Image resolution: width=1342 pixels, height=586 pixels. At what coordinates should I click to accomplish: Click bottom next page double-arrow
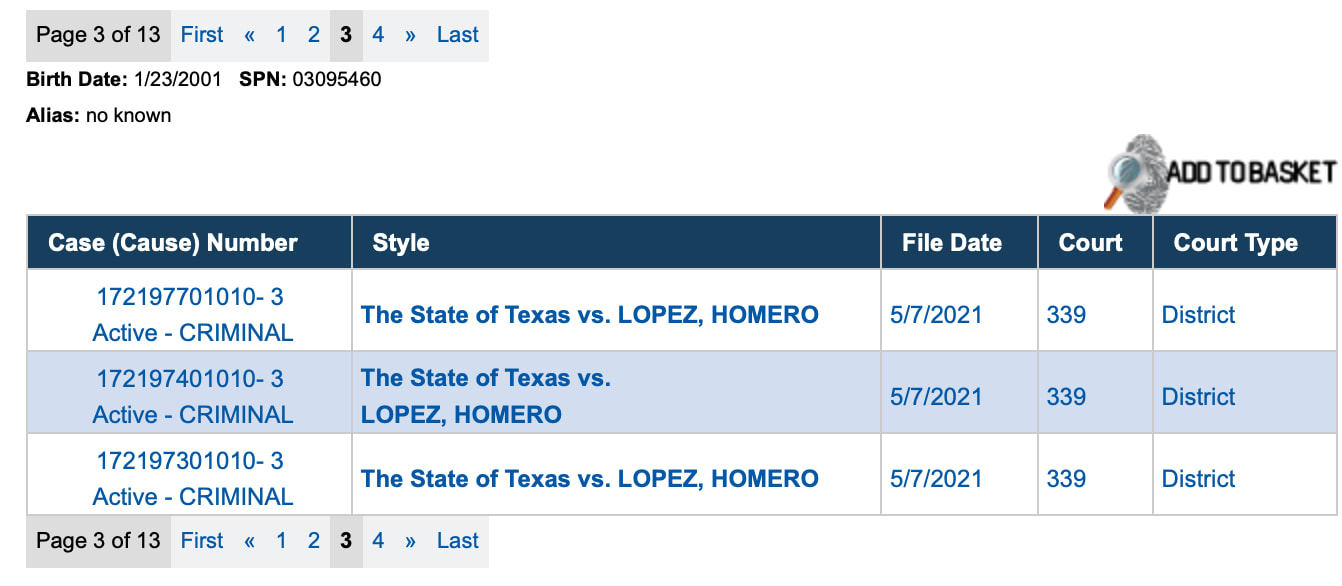(x=410, y=541)
